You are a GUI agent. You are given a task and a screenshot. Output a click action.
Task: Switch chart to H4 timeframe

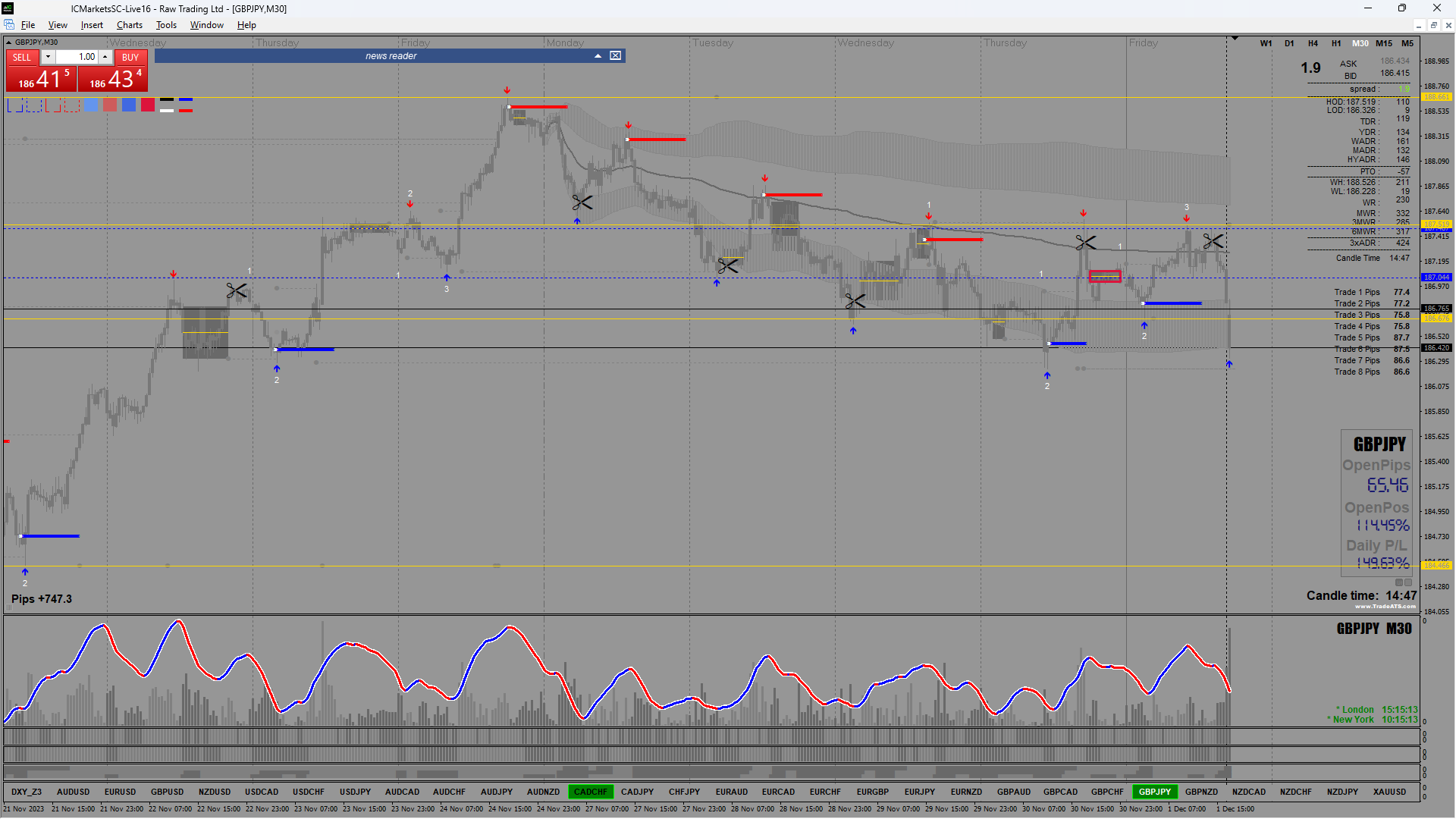pos(1313,43)
